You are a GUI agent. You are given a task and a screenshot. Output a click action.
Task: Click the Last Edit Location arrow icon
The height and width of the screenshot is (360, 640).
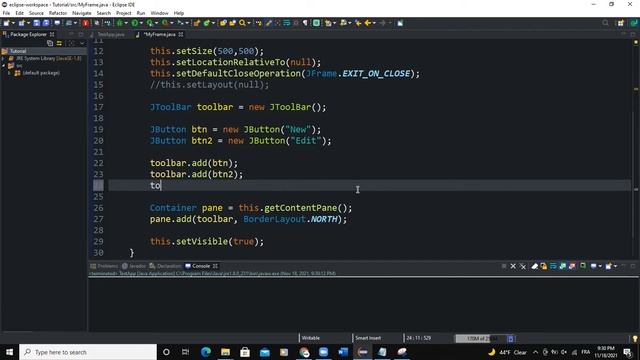click(x=358, y=23)
